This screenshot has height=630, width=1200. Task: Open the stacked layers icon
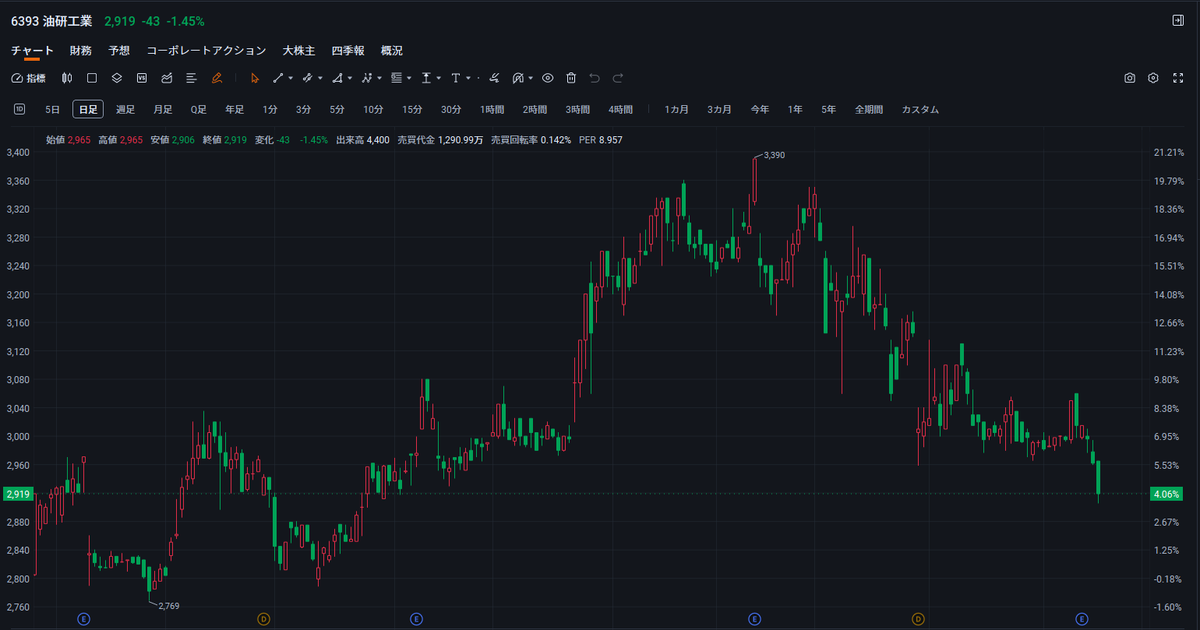coord(117,78)
